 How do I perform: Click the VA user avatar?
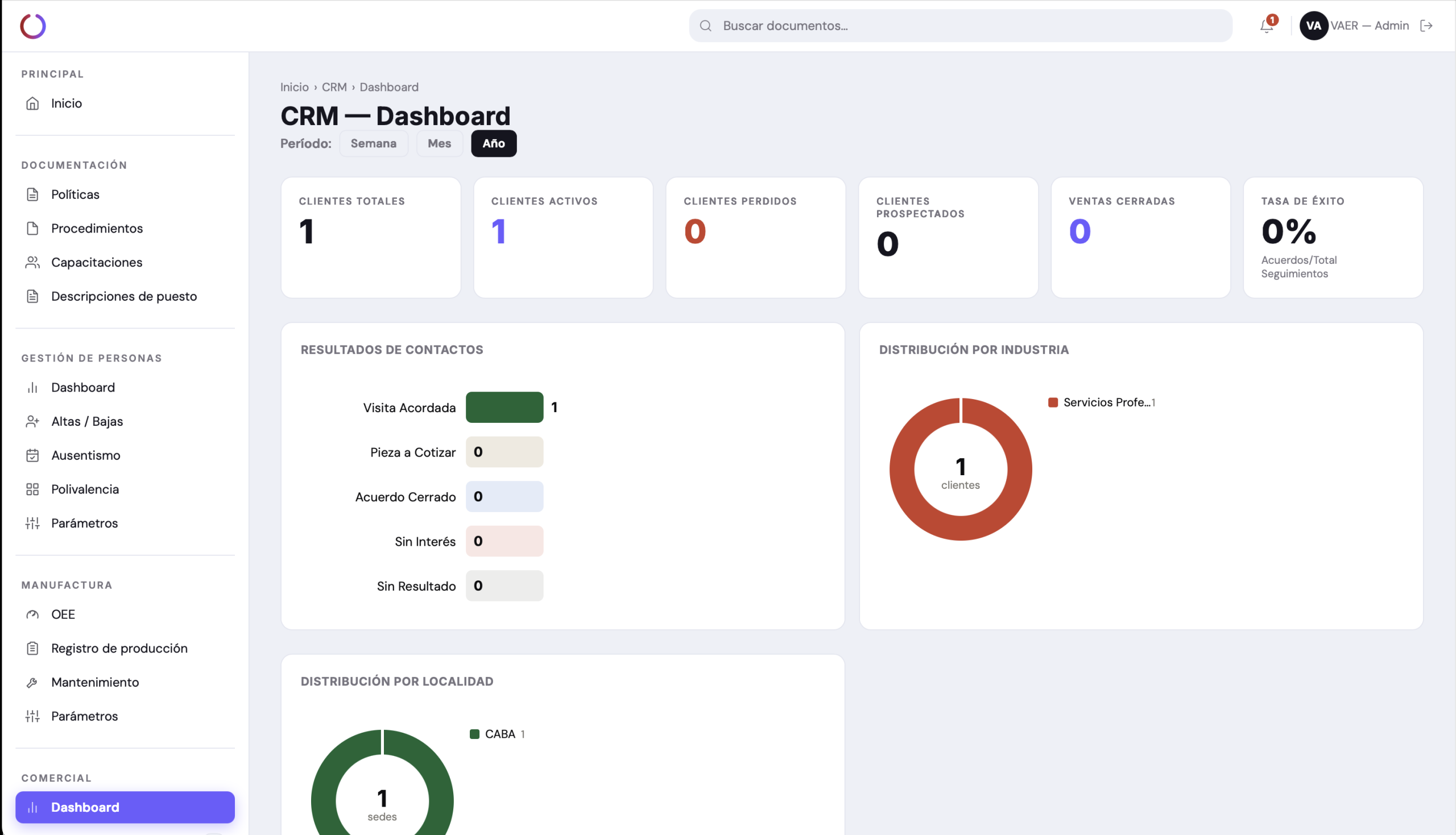pyautogui.click(x=1313, y=26)
